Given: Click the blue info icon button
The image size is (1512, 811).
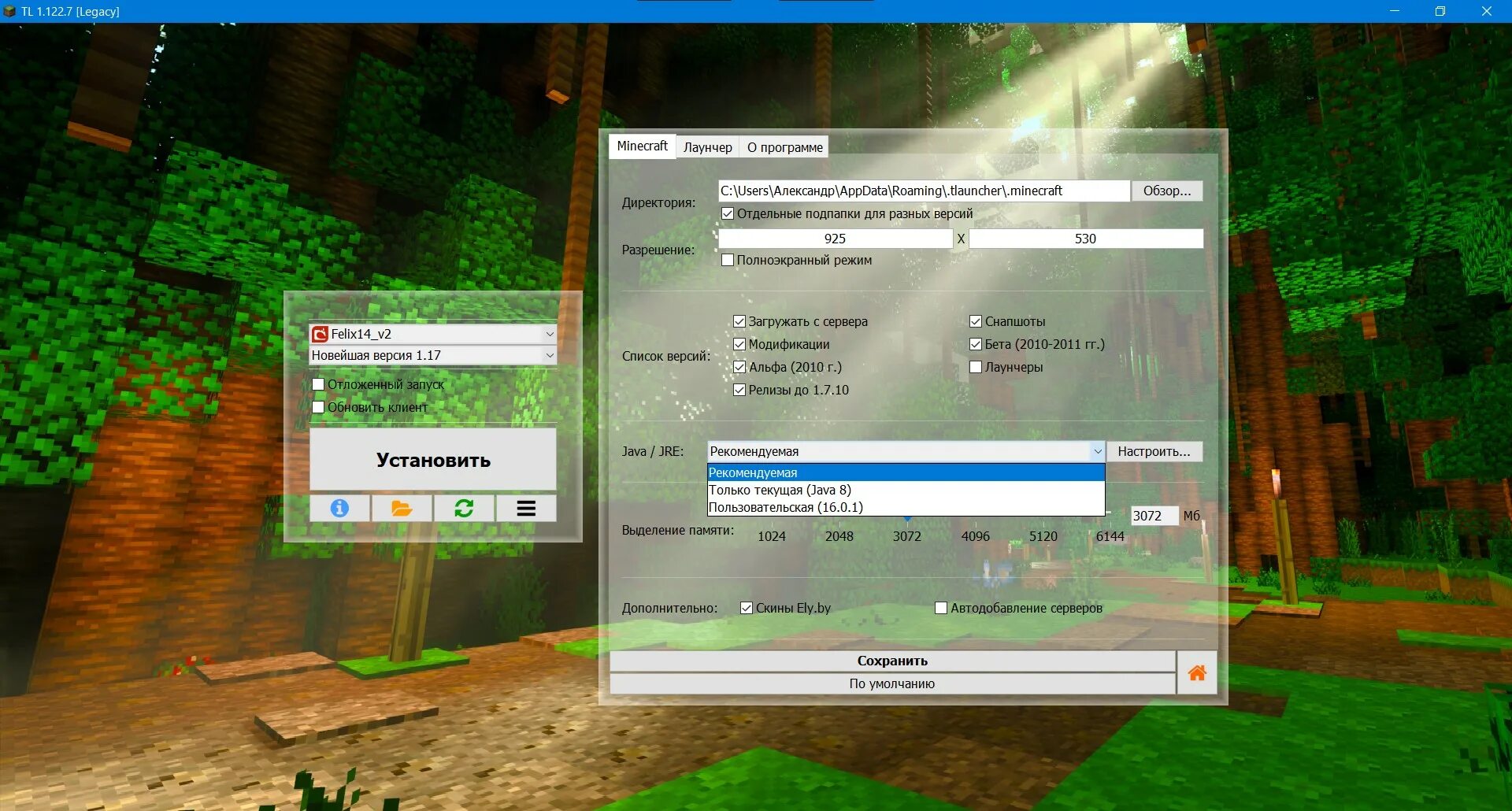Looking at the screenshot, I should tap(339, 509).
